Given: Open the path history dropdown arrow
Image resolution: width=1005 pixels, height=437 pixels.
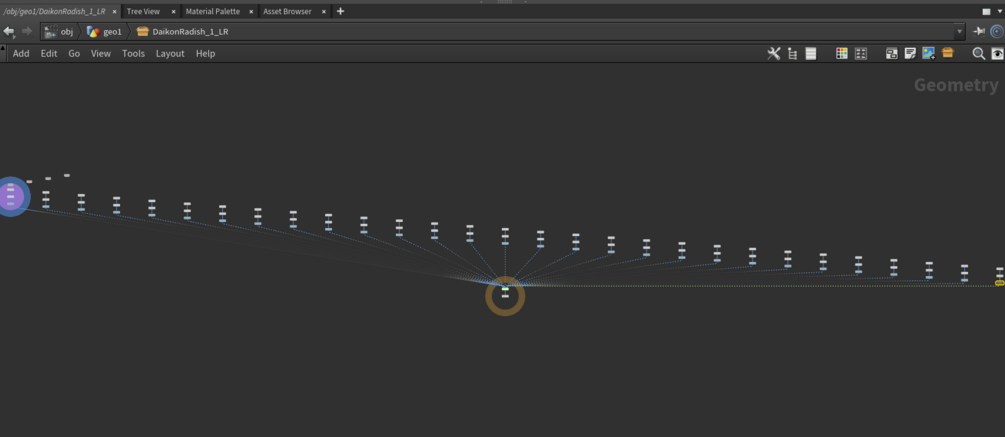Looking at the screenshot, I should pyautogui.click(x=959, y=31).
